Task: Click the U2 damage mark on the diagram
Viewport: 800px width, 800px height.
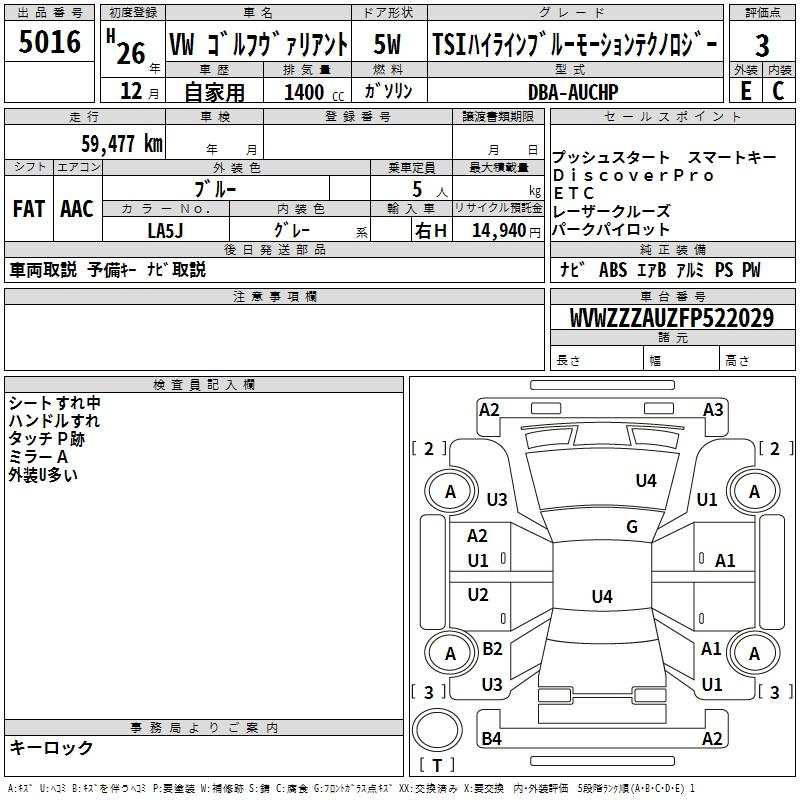Action: click(478, 595)
